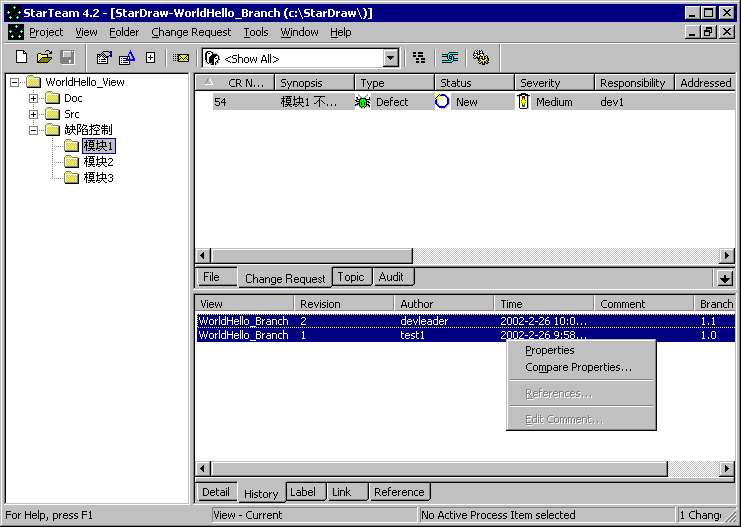Collapse the WorldHello_View root node
Screen dimensions: 741x527
(15, 82)
